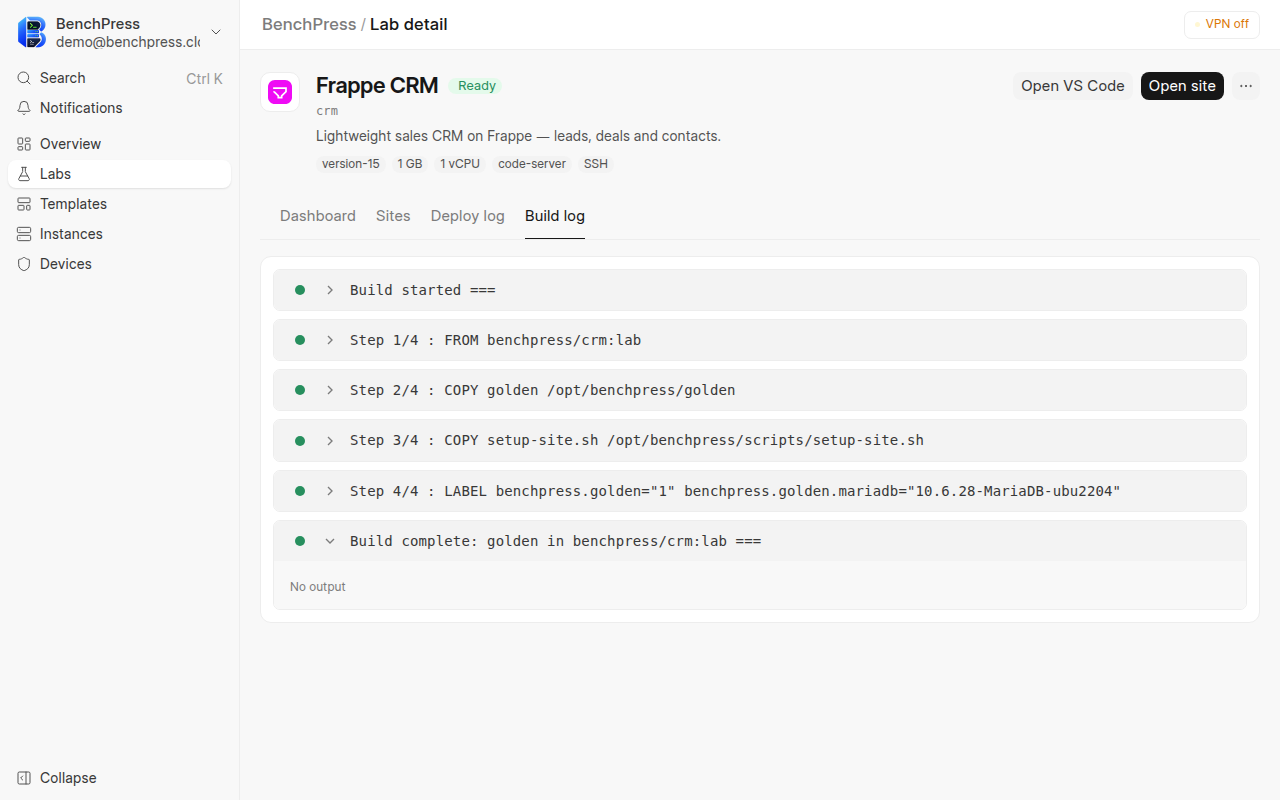Click the Frappe CRM app icon
The image size is (1280, 800).
tap(280, 92)
